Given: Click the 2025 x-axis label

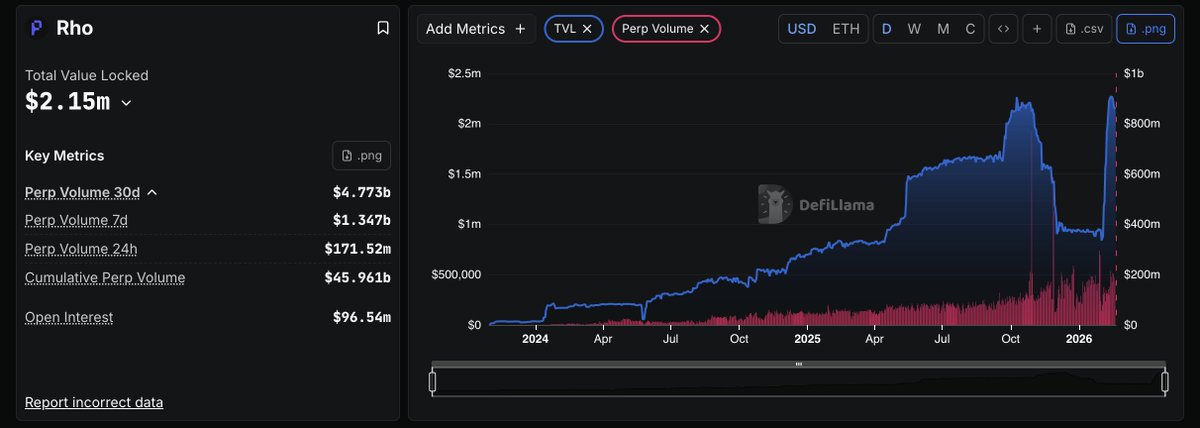Looking at the screenshot, I should [x=807, y=339].
